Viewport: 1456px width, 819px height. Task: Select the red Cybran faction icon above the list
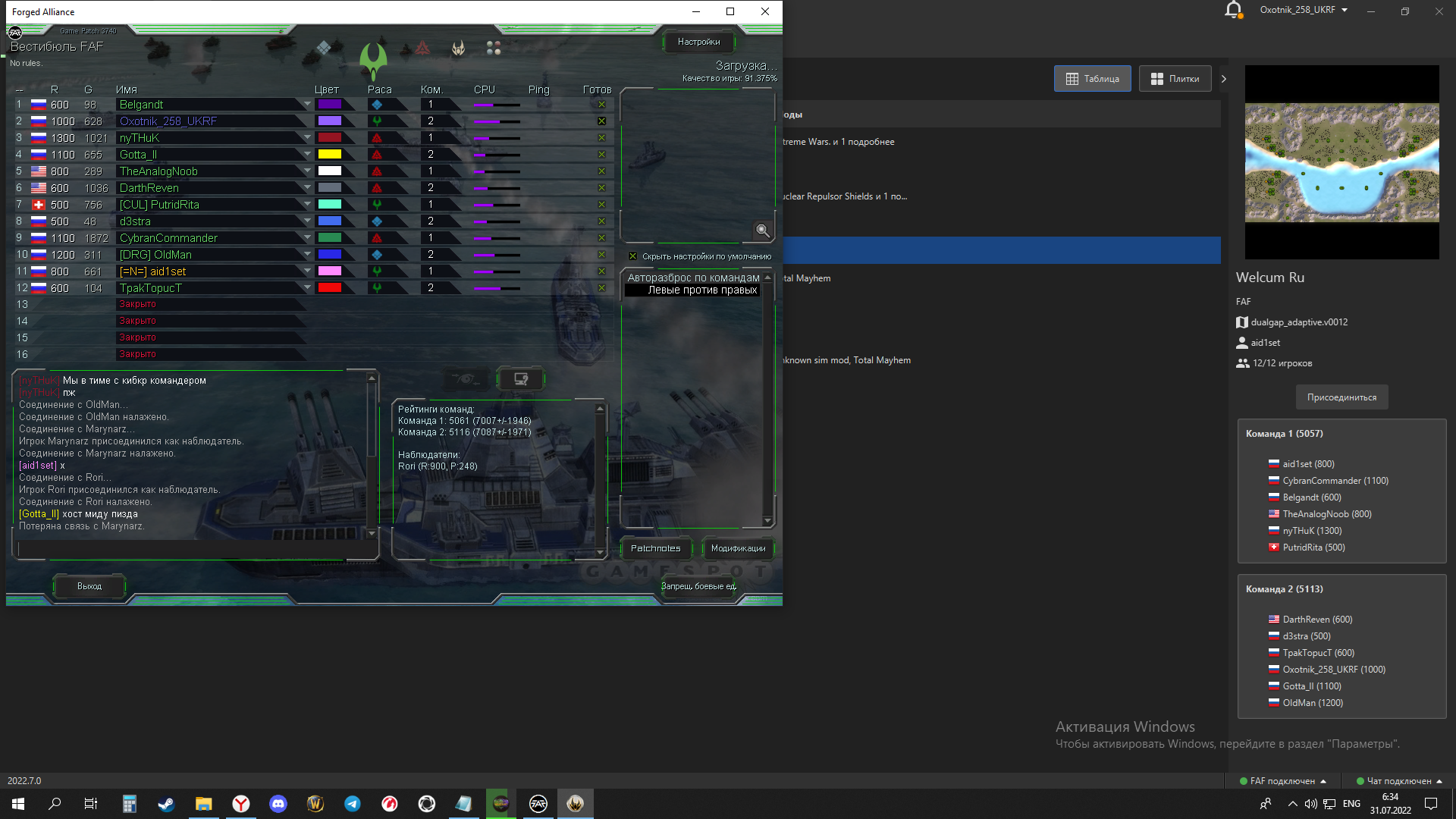click(422, 48)
